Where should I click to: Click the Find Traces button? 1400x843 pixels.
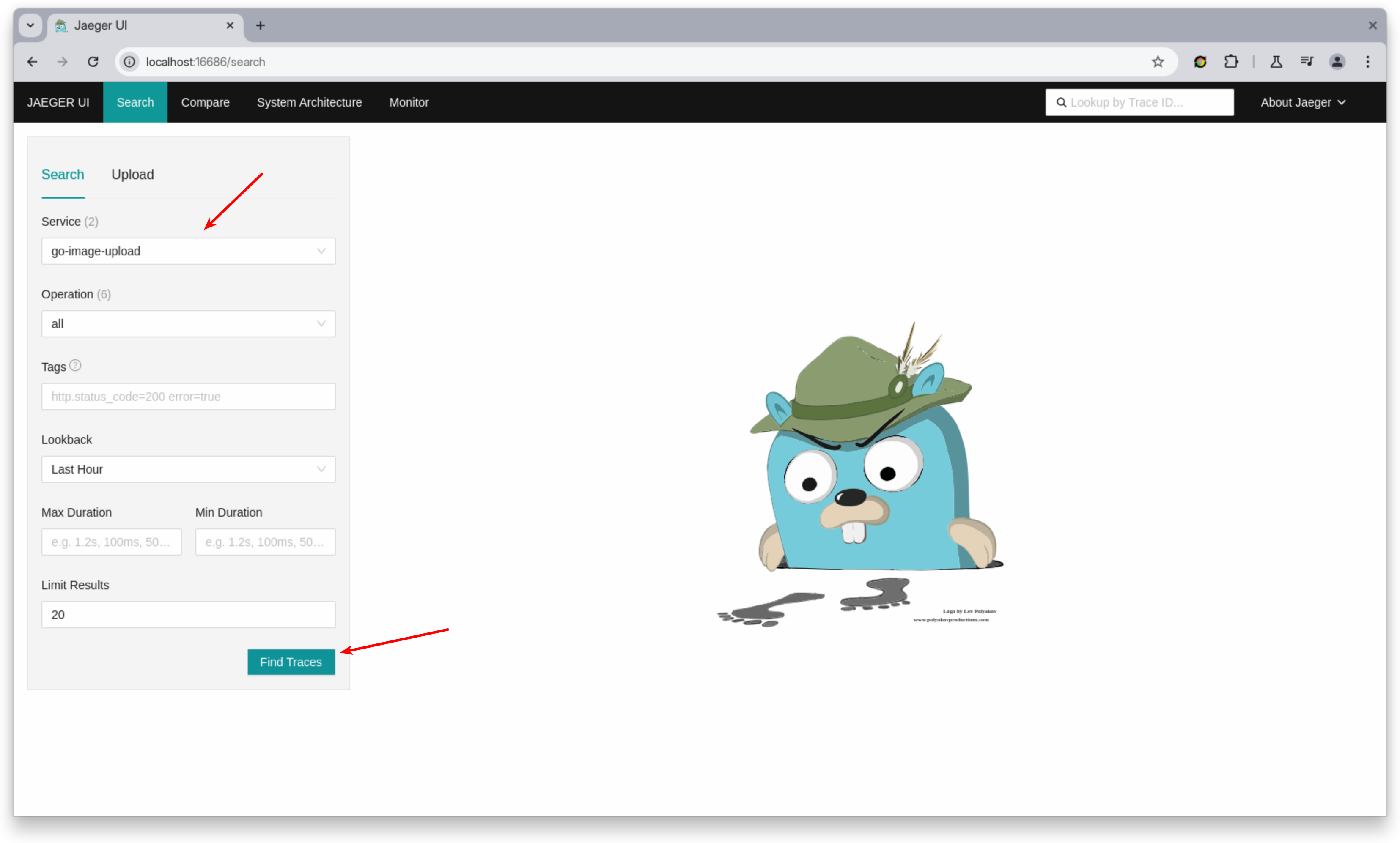[x=291, y=662]
